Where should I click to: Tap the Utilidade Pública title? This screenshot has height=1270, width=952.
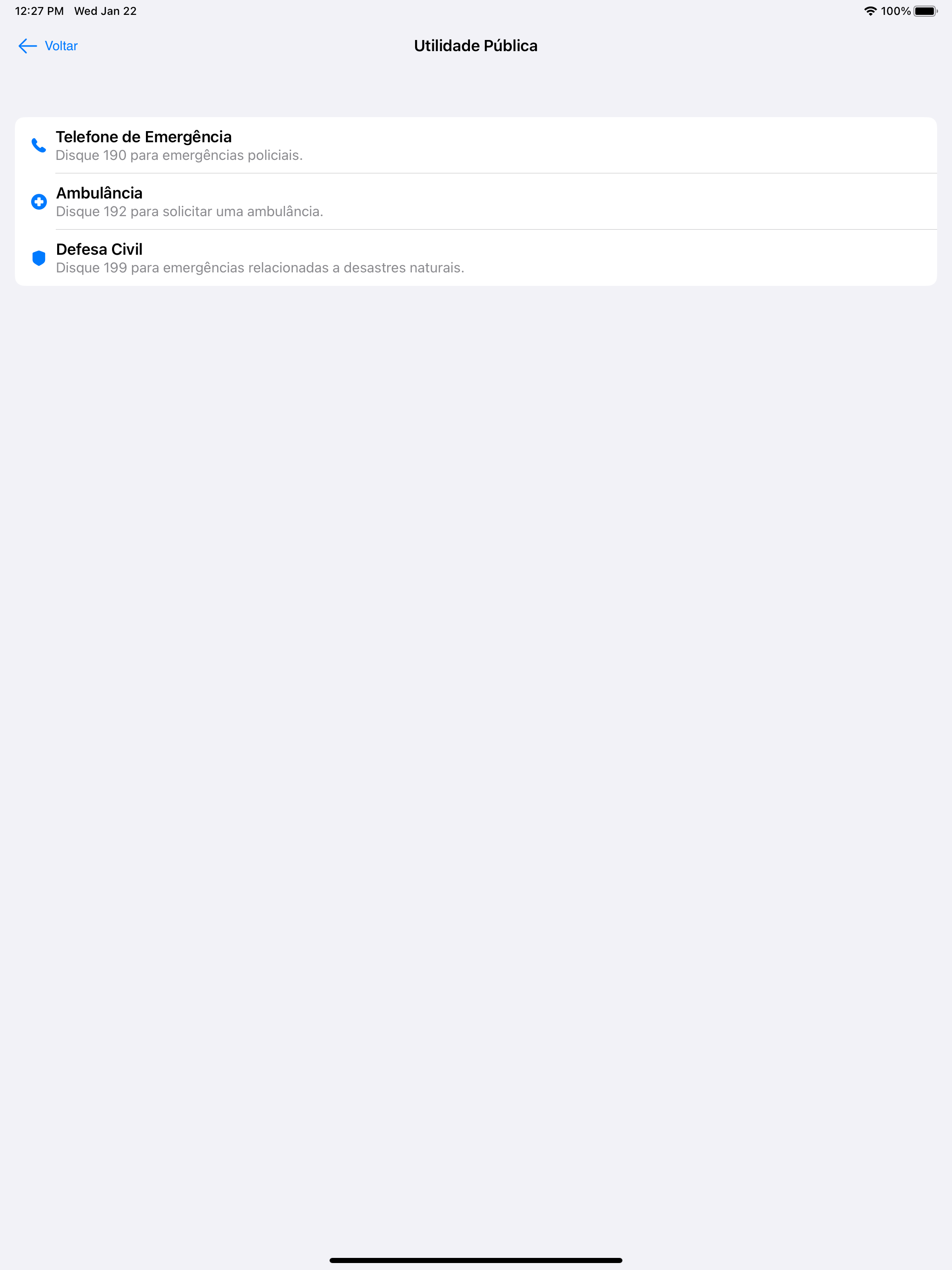(476, 46)
